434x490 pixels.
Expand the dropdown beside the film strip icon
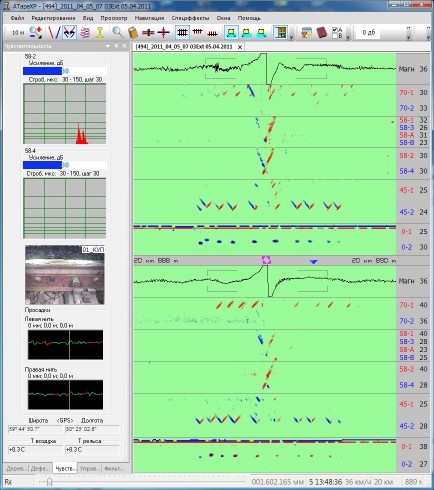291,37
